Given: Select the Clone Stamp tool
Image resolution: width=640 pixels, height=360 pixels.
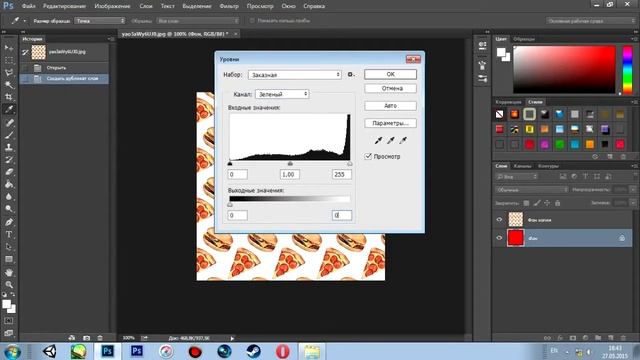Looking at the screenshot, I should click(9, 147).
